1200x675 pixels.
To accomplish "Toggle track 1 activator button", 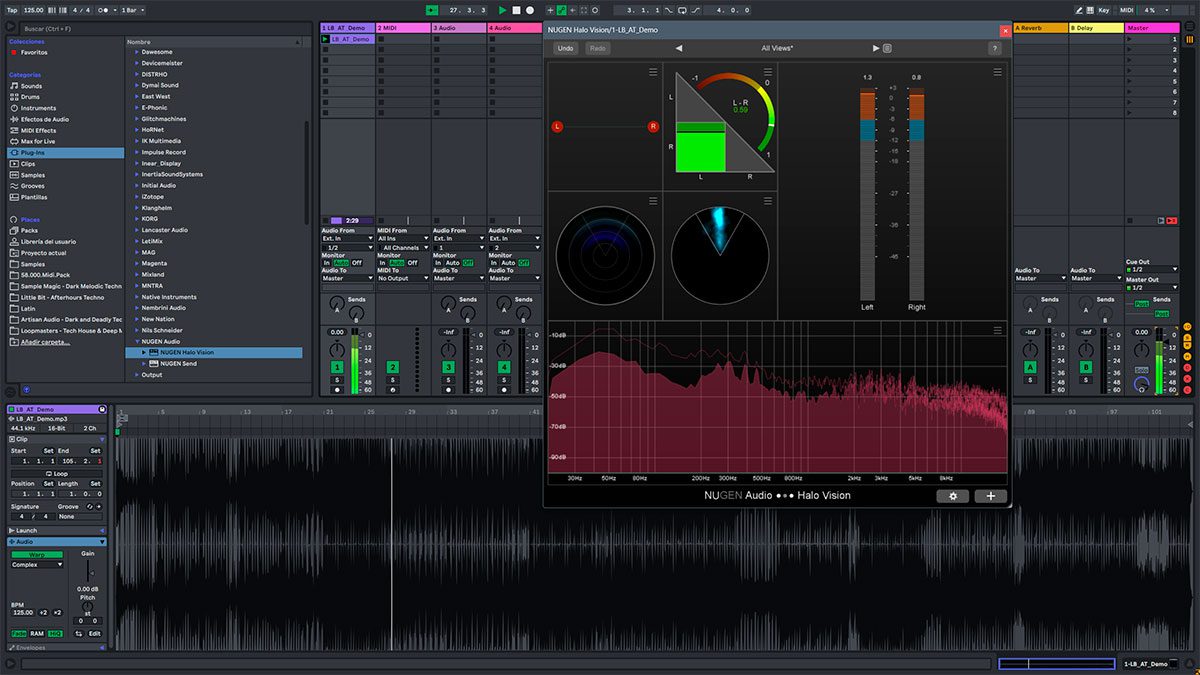I will click(337, 368).
